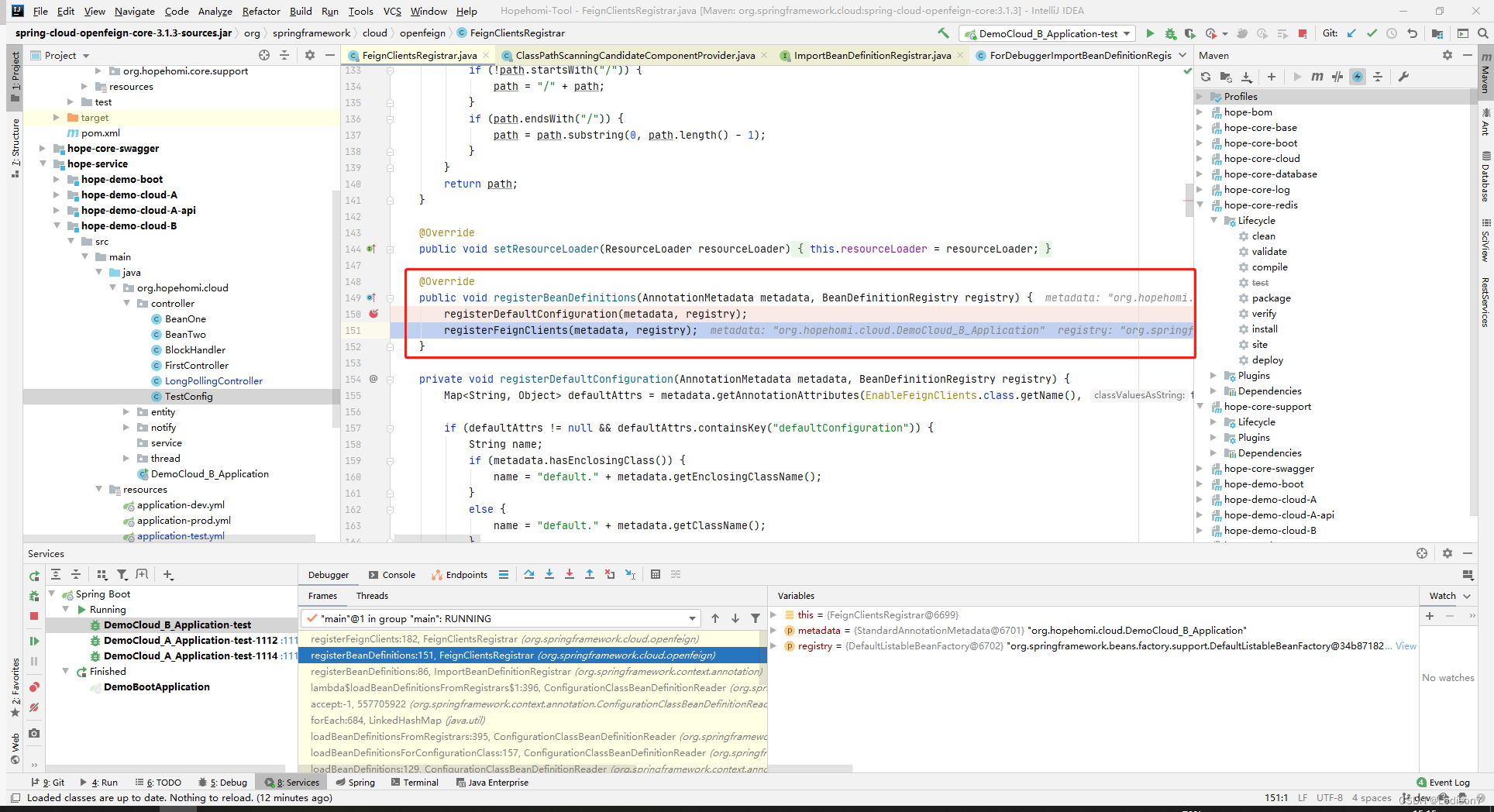Locate the current file in the Project tree
The height and width of the screenshot is (812, 1494).
[x=264, y=55]
